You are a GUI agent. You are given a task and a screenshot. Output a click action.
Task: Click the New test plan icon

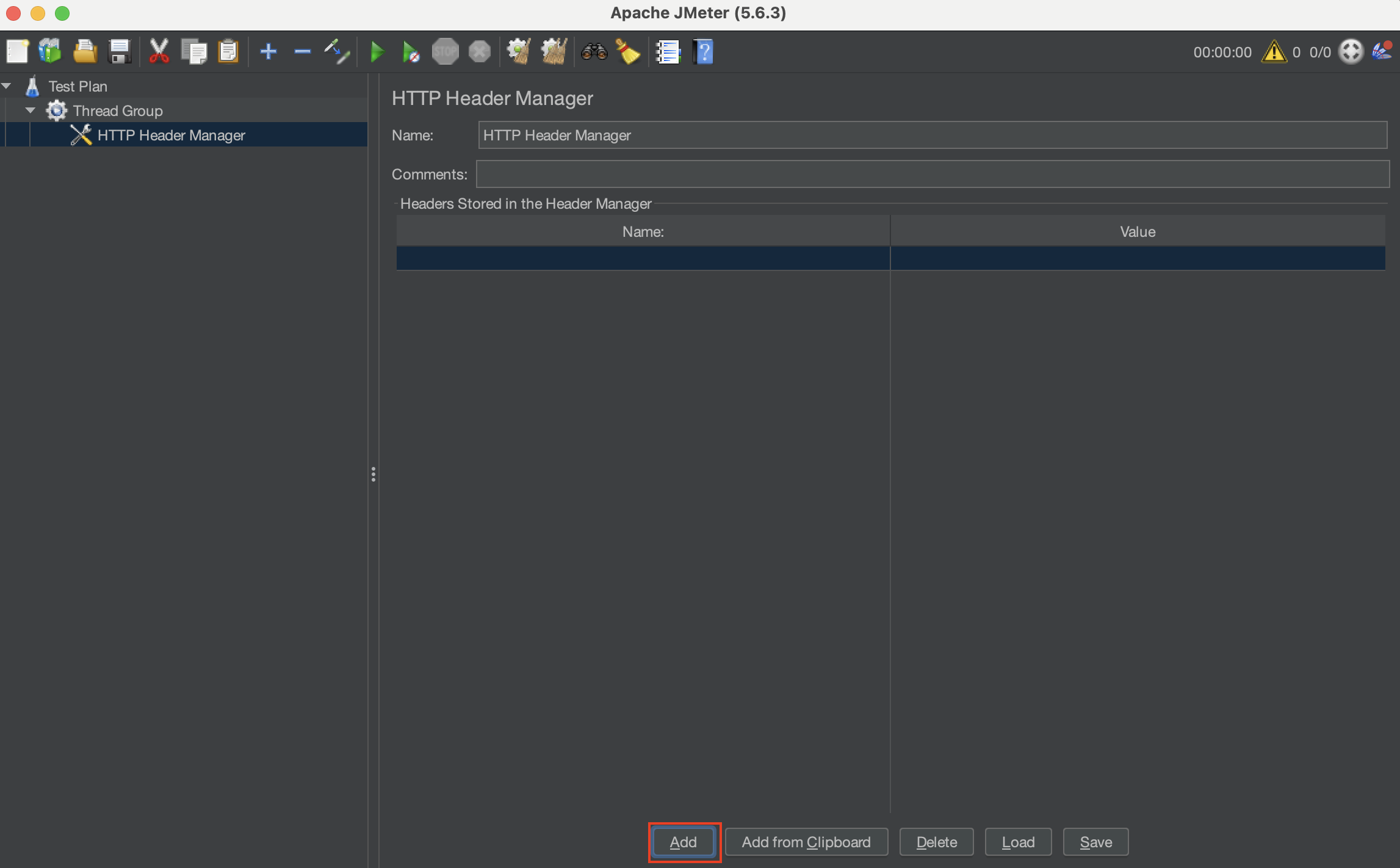tap(17, 52)
